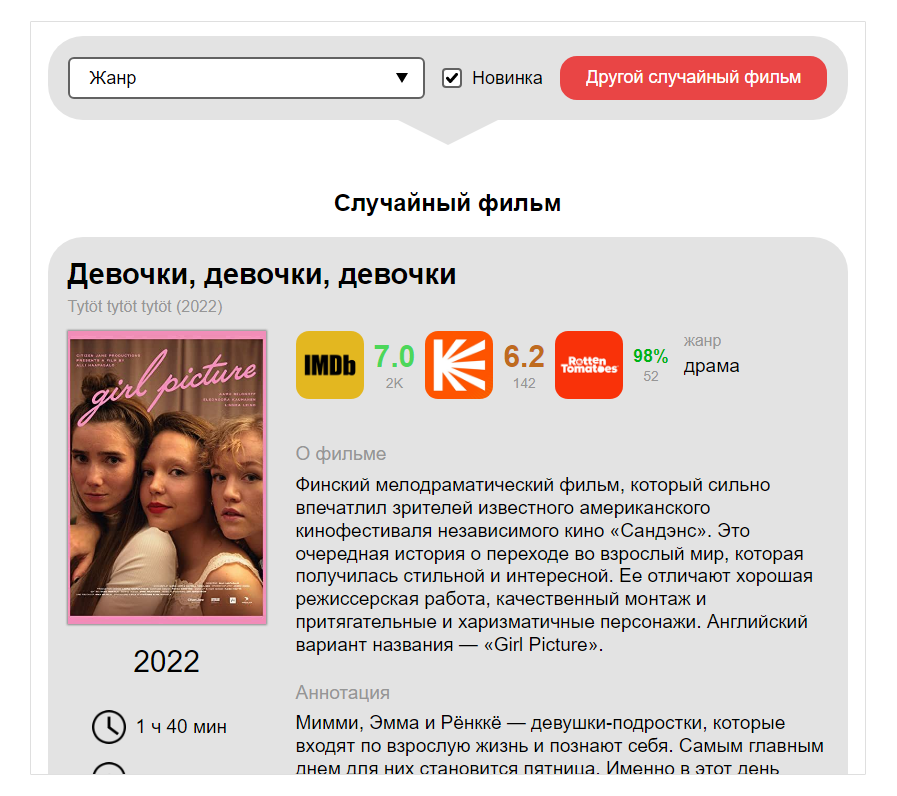Click the Kinopoisk rating 6.2
Viewport: 897px width, 796px height.
point(524,357)
